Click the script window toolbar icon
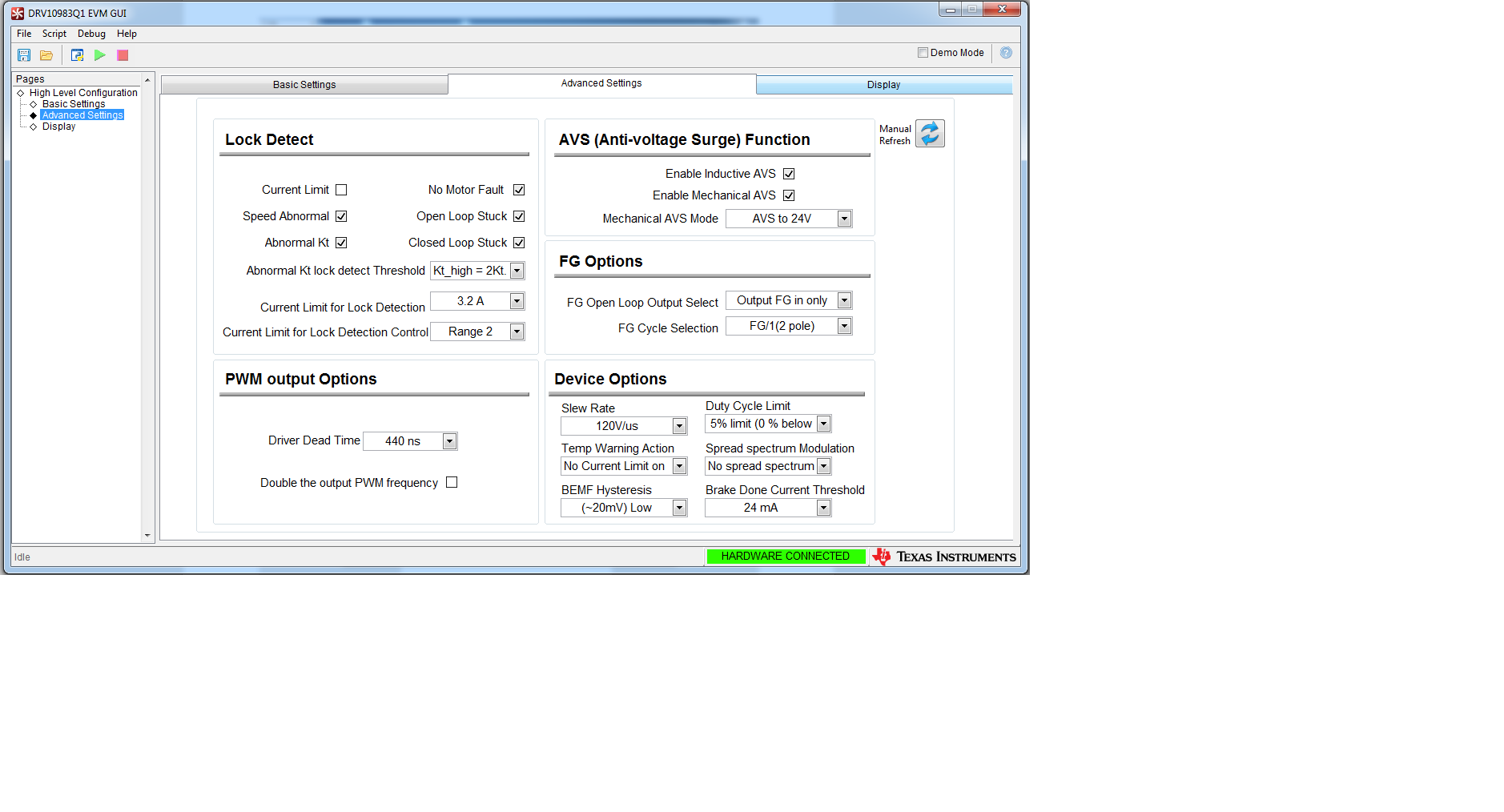The width and height of the screenshot is (1504, 812). tap(78, 55)
